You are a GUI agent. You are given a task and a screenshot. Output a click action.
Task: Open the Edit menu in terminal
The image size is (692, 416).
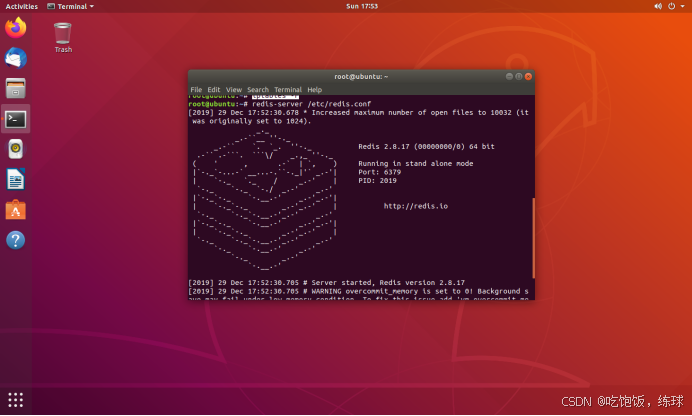(214, 90)
